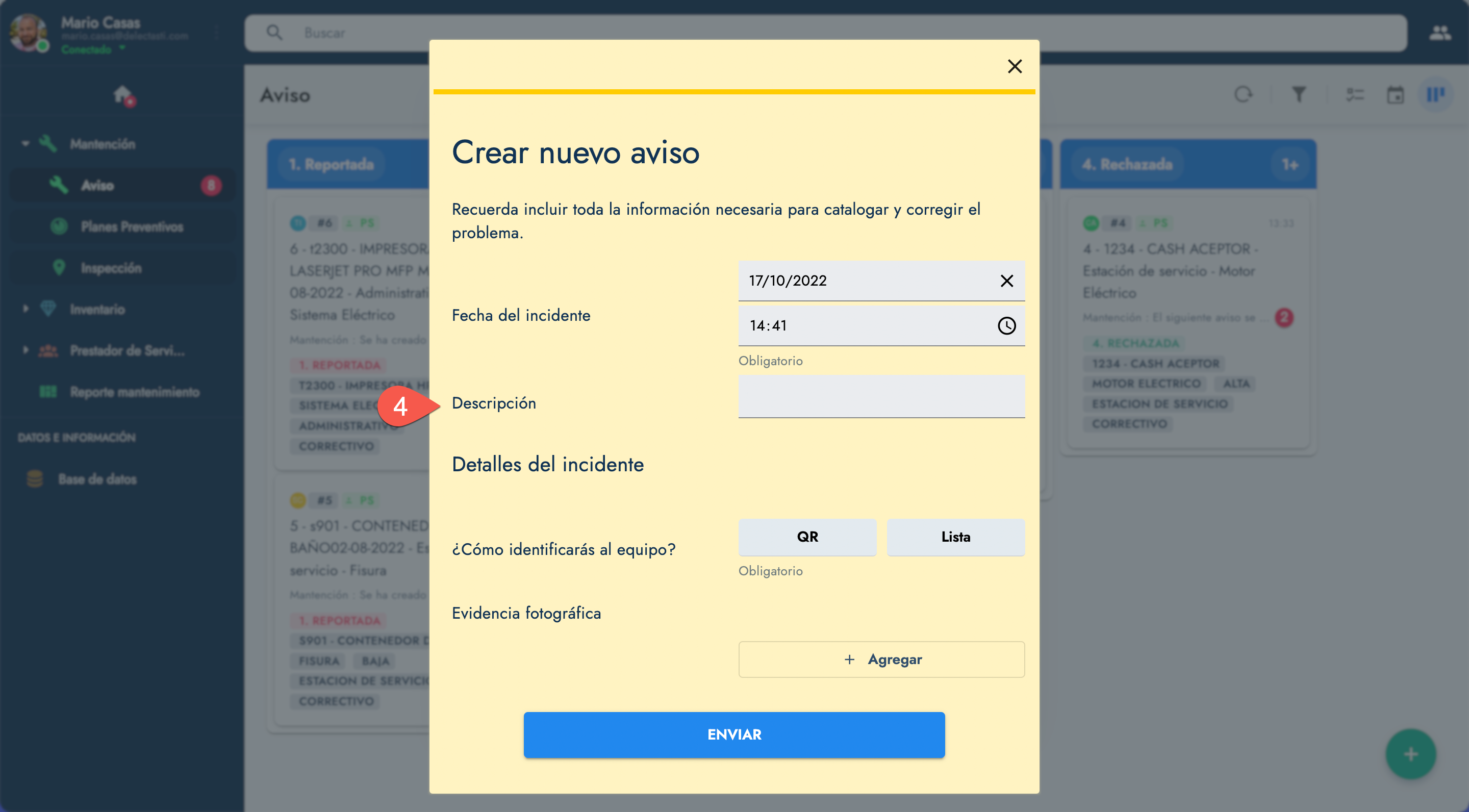Image resolution: width=1469 pixels, height=812 pixels.
Task: Collapse the Mantención menu section
Action: [25, 144]
